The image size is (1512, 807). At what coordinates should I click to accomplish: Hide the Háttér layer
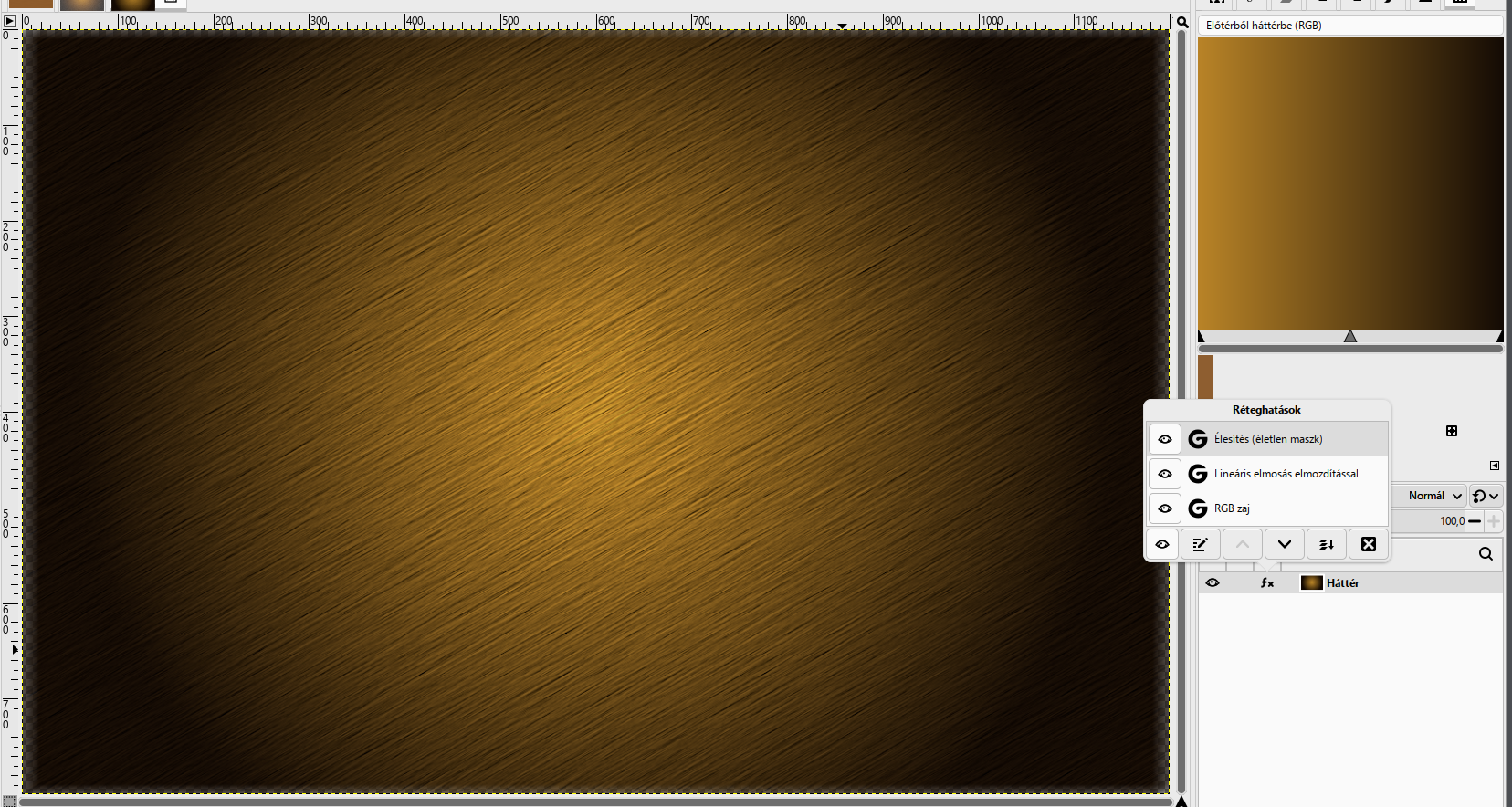1213,582
